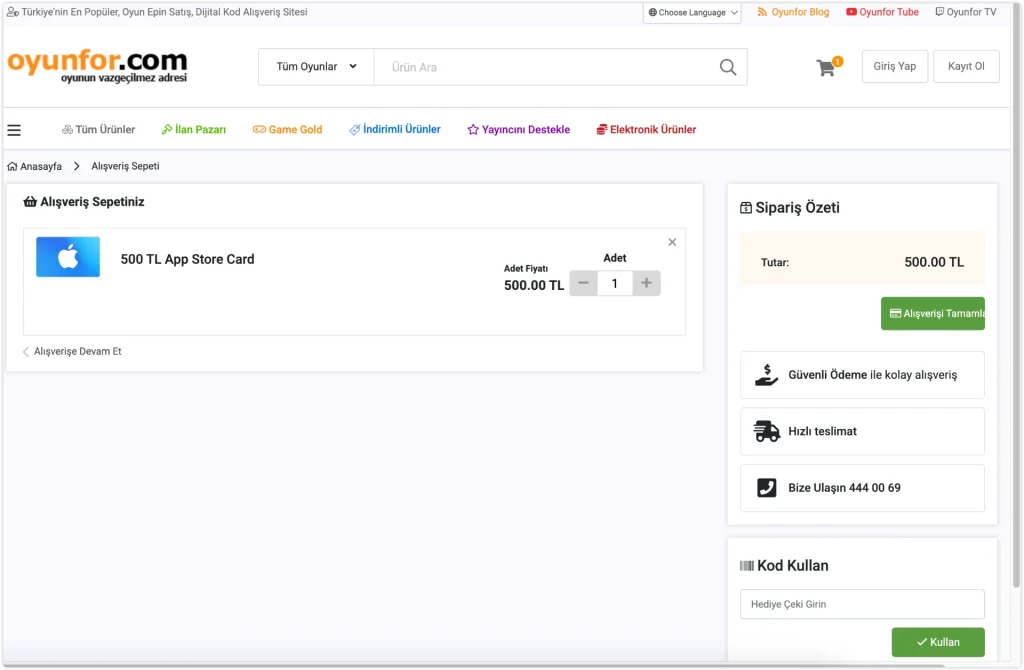Open Oyunfor TV link
This screenshot has height=670, width=1024.
click(x=966, y=12)
